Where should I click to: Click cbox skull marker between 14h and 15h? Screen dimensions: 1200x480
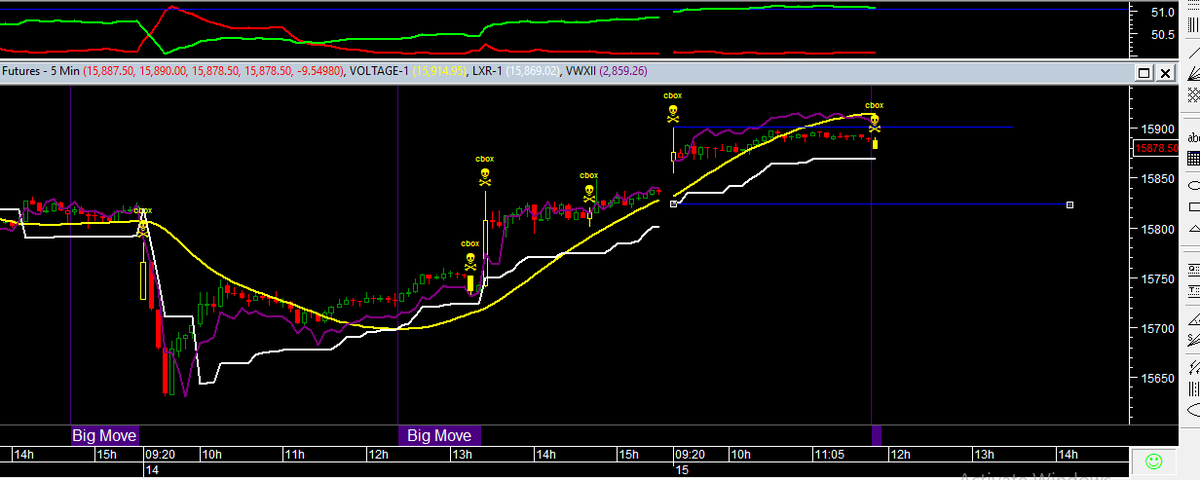click(x=589, y=193)
